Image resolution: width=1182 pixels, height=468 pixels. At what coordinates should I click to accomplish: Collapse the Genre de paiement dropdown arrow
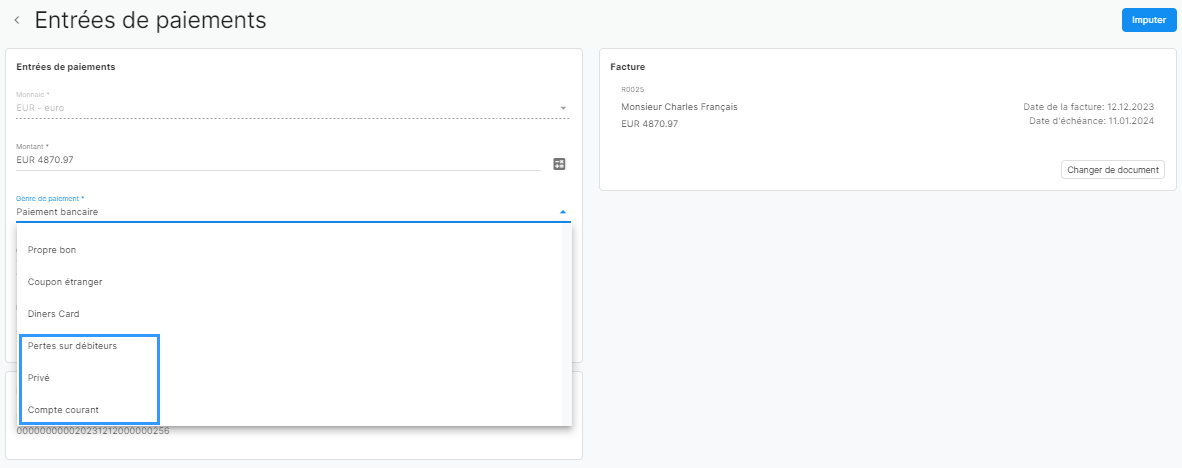(x=562, y=213)
